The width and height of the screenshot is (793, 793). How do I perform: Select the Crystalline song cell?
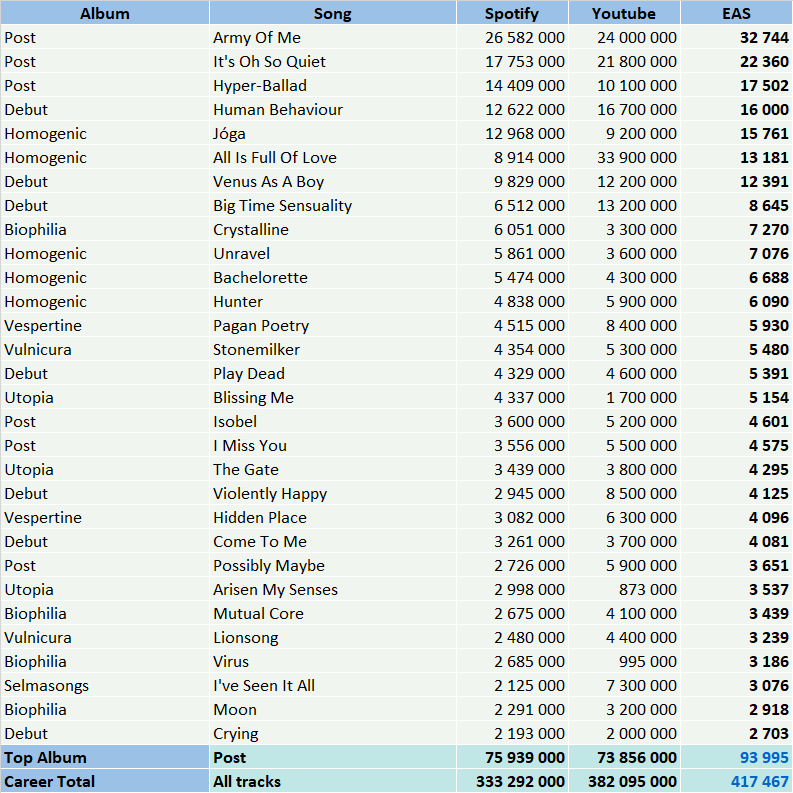click(333, 230)
